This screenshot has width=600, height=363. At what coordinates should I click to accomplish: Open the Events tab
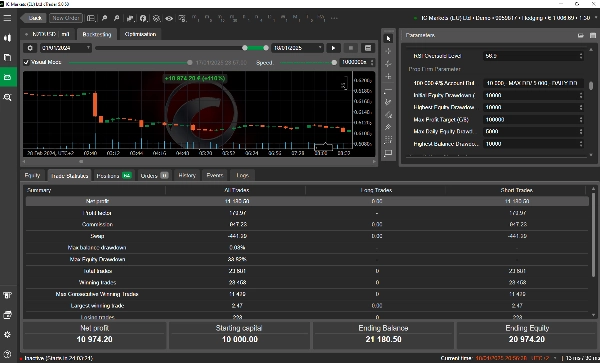[215, 175]
